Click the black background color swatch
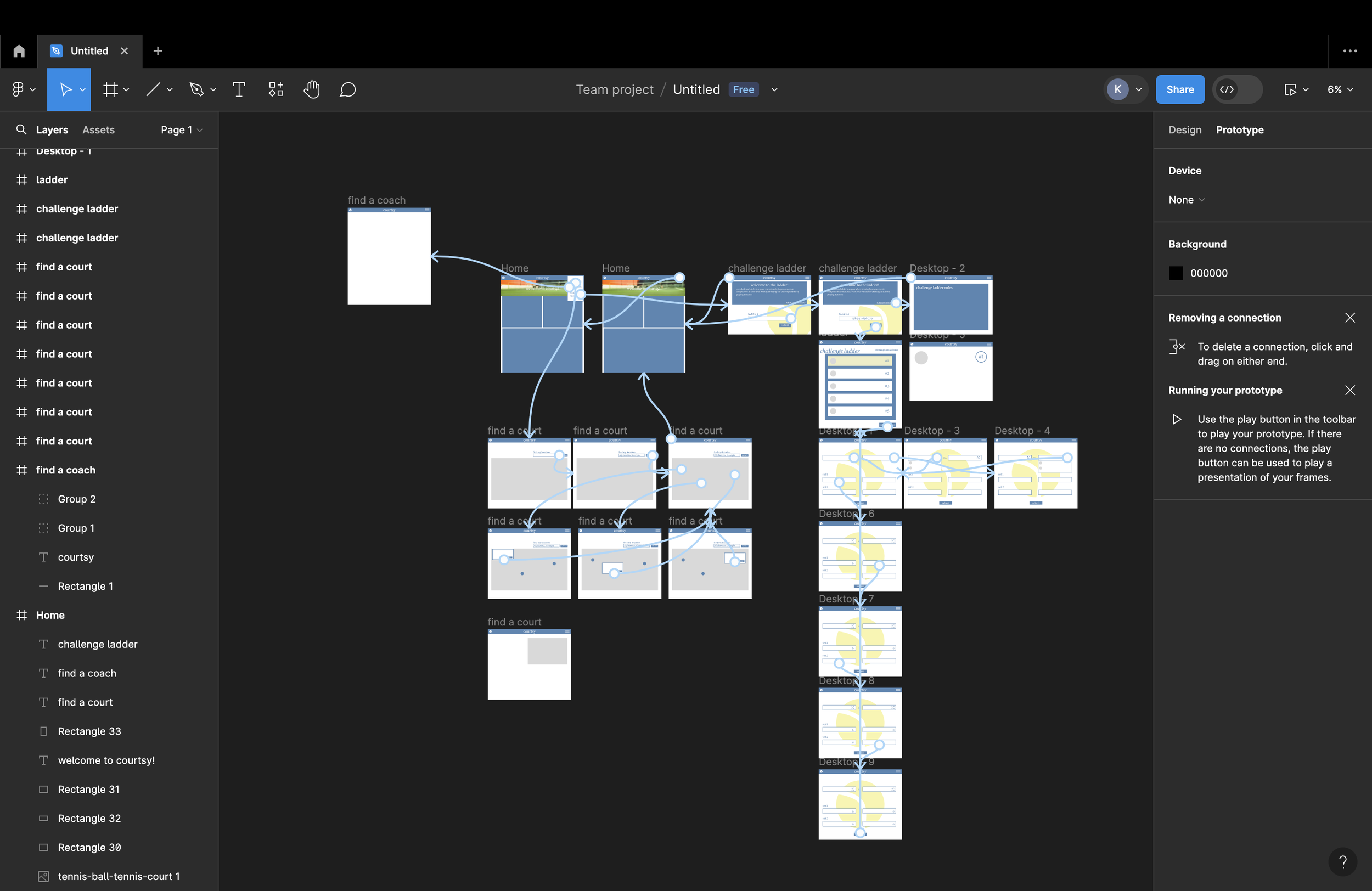The width and height of the screenshot is (1372, 891). point(1176,273)
